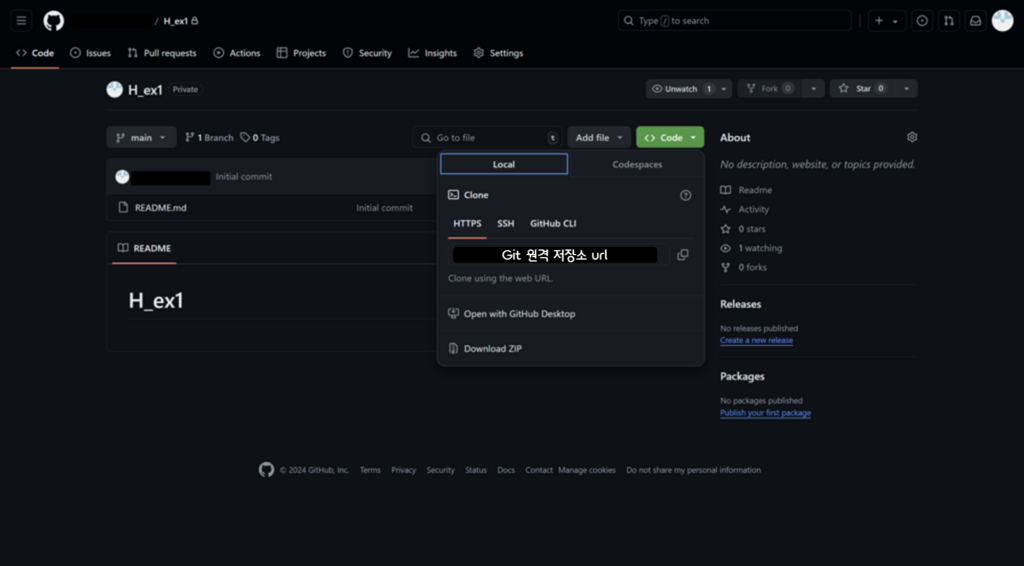Screen dimensions: 1024x566
Task: Select GitHub CLI clone method
Action: (x=553, y=224)
